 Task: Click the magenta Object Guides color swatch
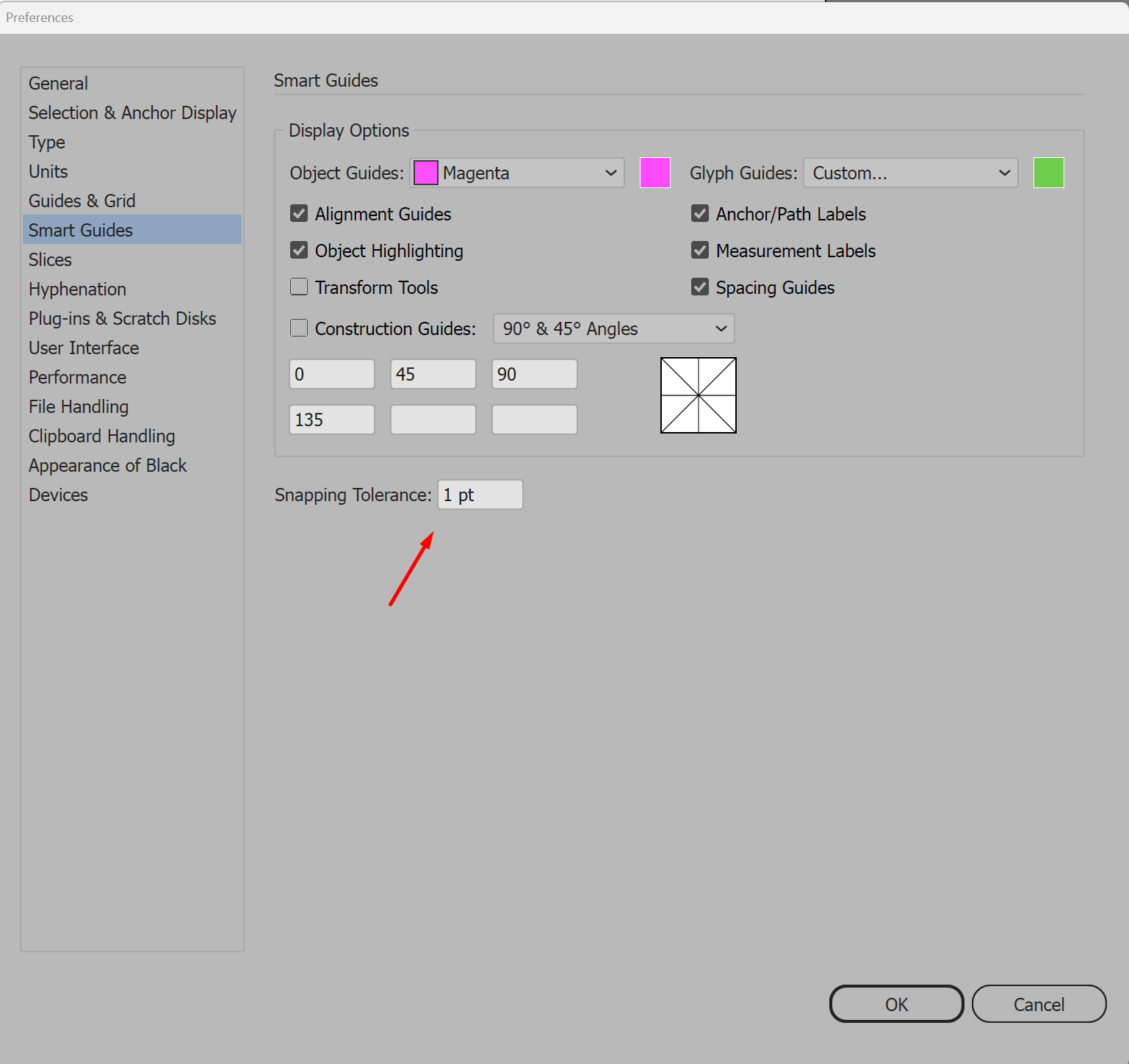click(x=655, y=173)
